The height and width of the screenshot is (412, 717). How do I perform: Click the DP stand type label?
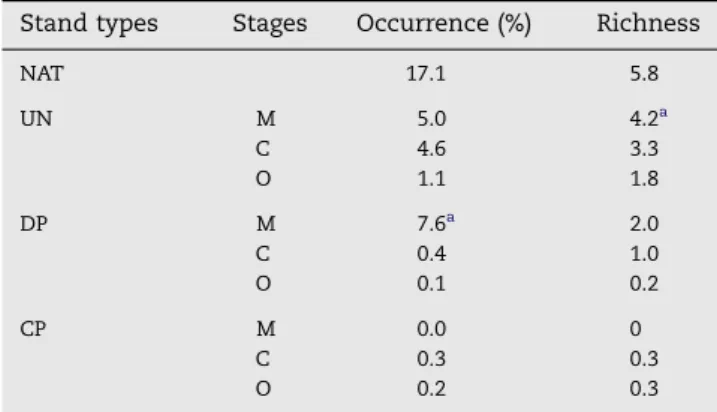coord(33,224)
